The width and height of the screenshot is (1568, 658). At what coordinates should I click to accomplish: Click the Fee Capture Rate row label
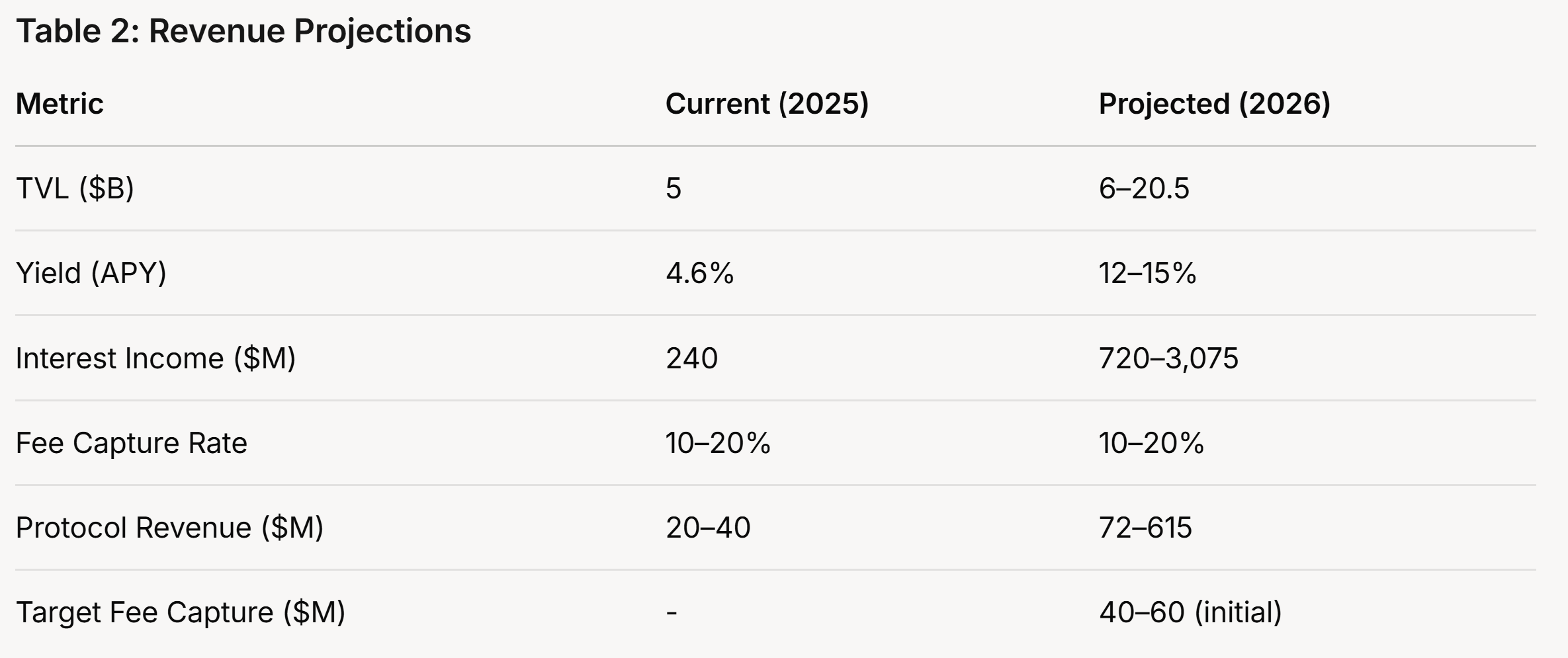click(x=132, y=443)
